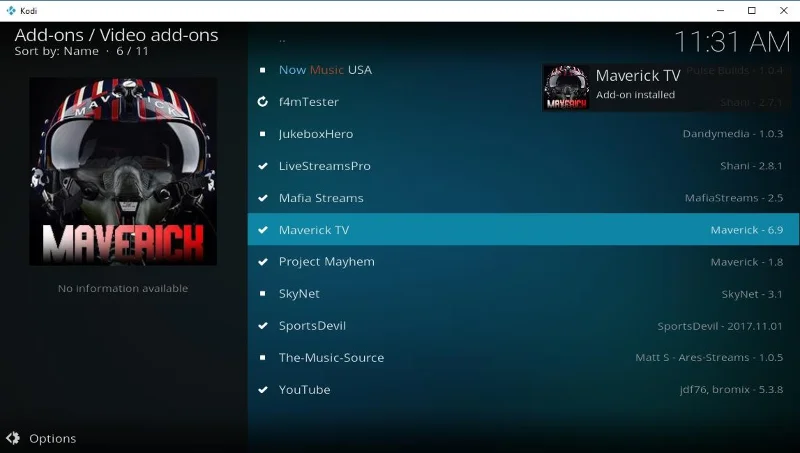Click the square status icon beside The-Music-Source
Screen dimensions: 800x453
click(262, 358)
